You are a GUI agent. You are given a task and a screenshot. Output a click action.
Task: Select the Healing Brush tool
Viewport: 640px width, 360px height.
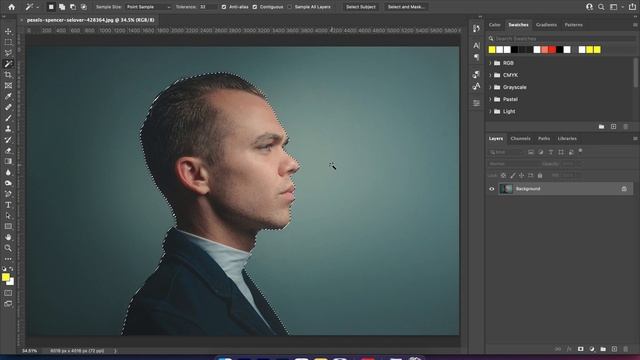8,107
